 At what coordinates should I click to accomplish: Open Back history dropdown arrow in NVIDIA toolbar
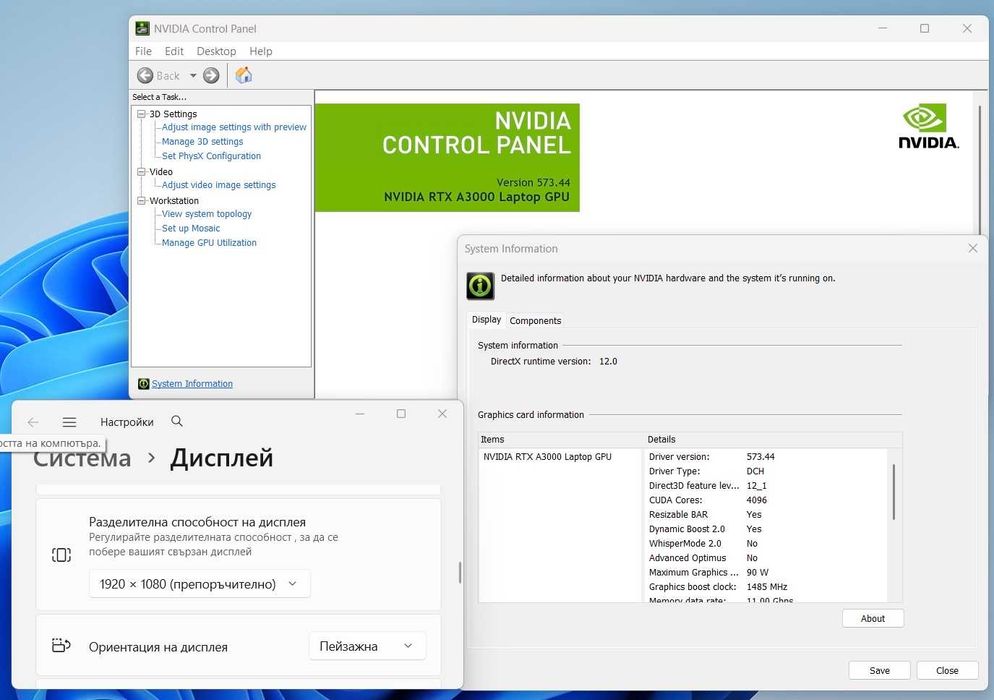pyautogui.click(x=193, y=75)
